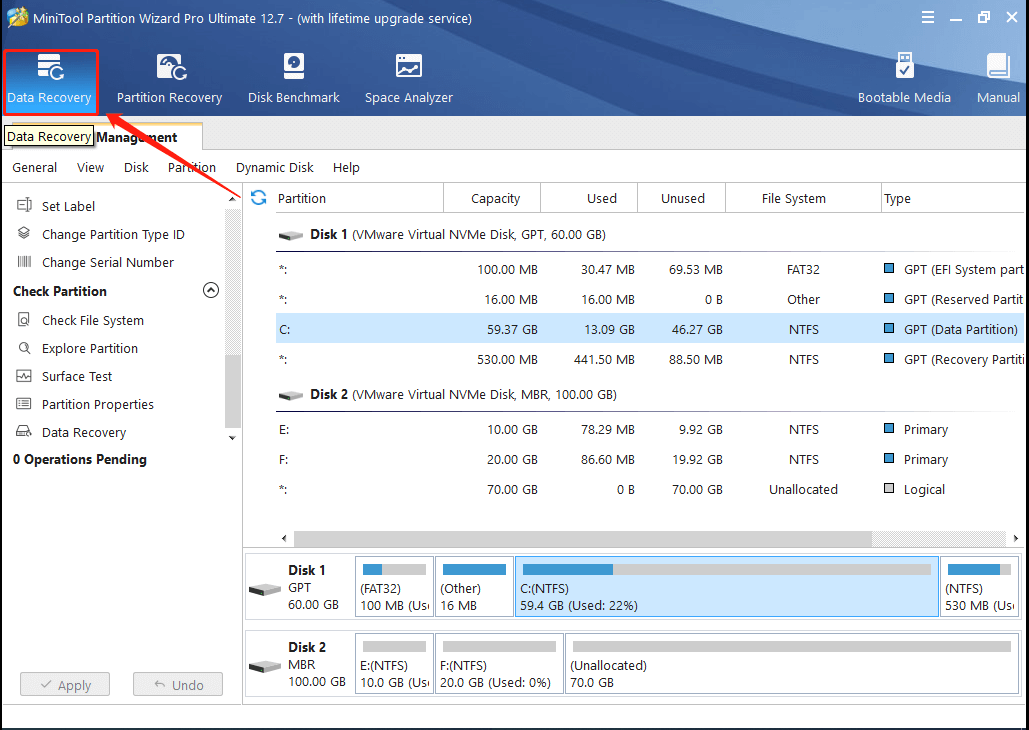The height and width of the screenshot is (730, 1029).
Task: Collapse the Check Partition section
Action: pyautogui.click(x=211, y=290)
